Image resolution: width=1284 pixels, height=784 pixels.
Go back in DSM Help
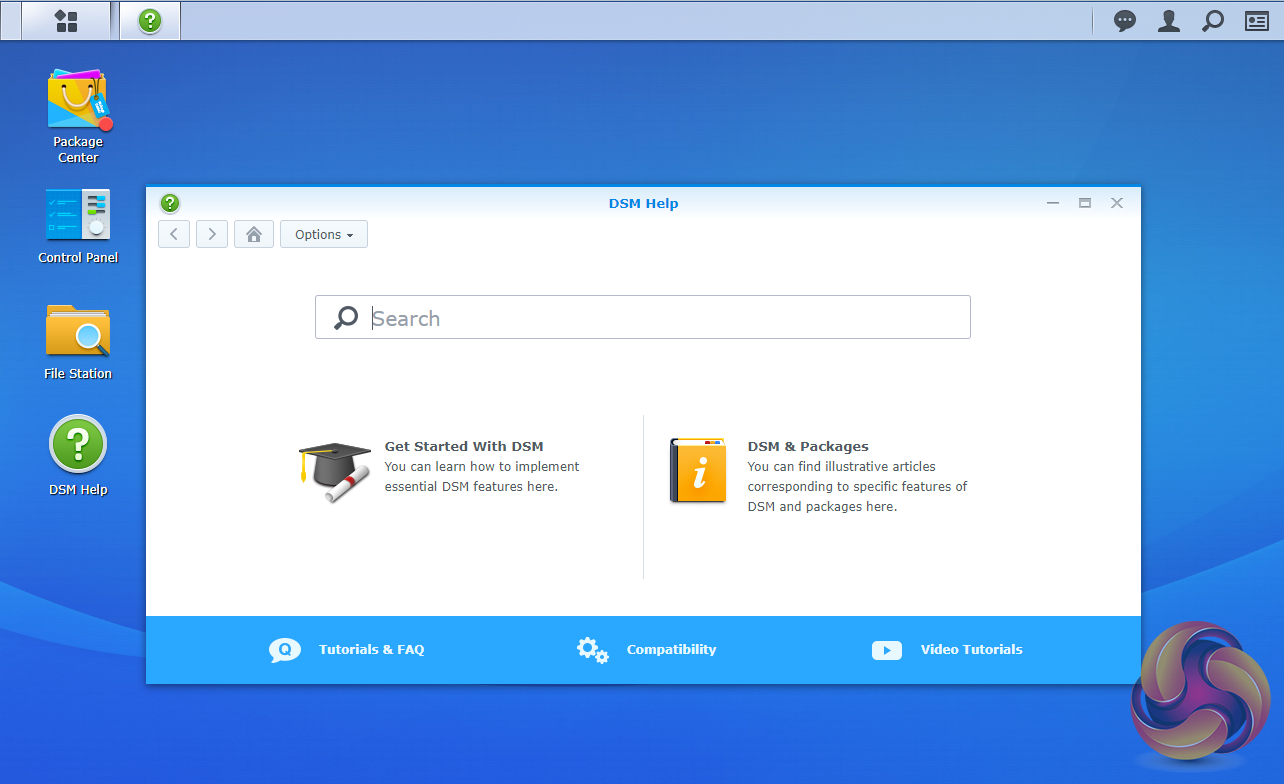[174, 234]
